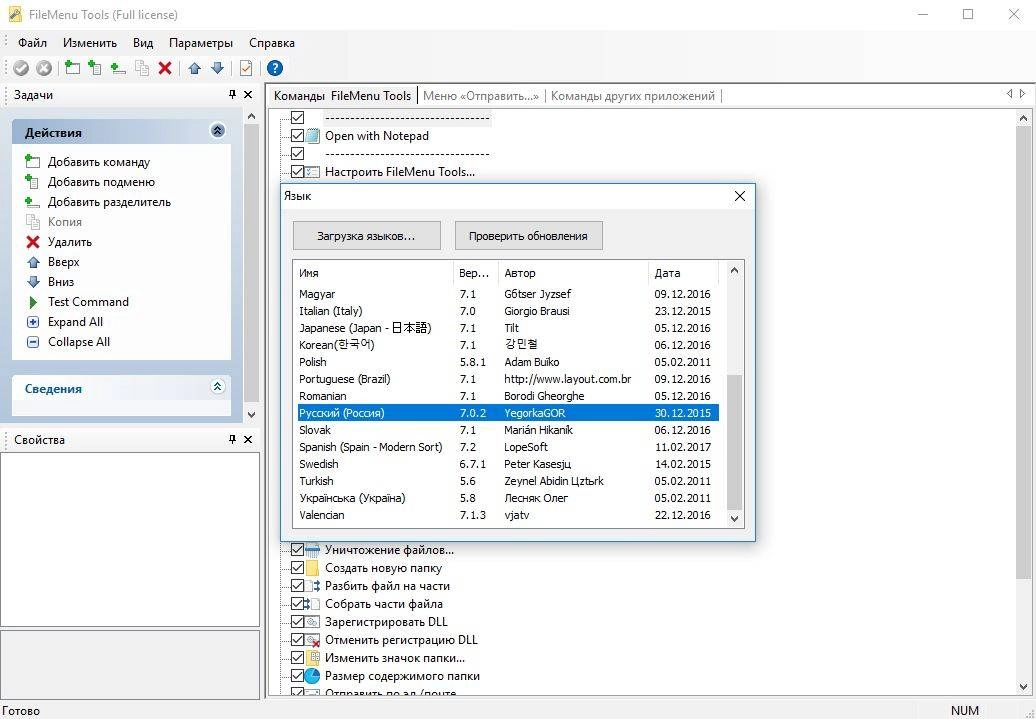Click the gray apply checkmark toolbar icon
Screen dimensions: 1036x719
pos(21,68)
